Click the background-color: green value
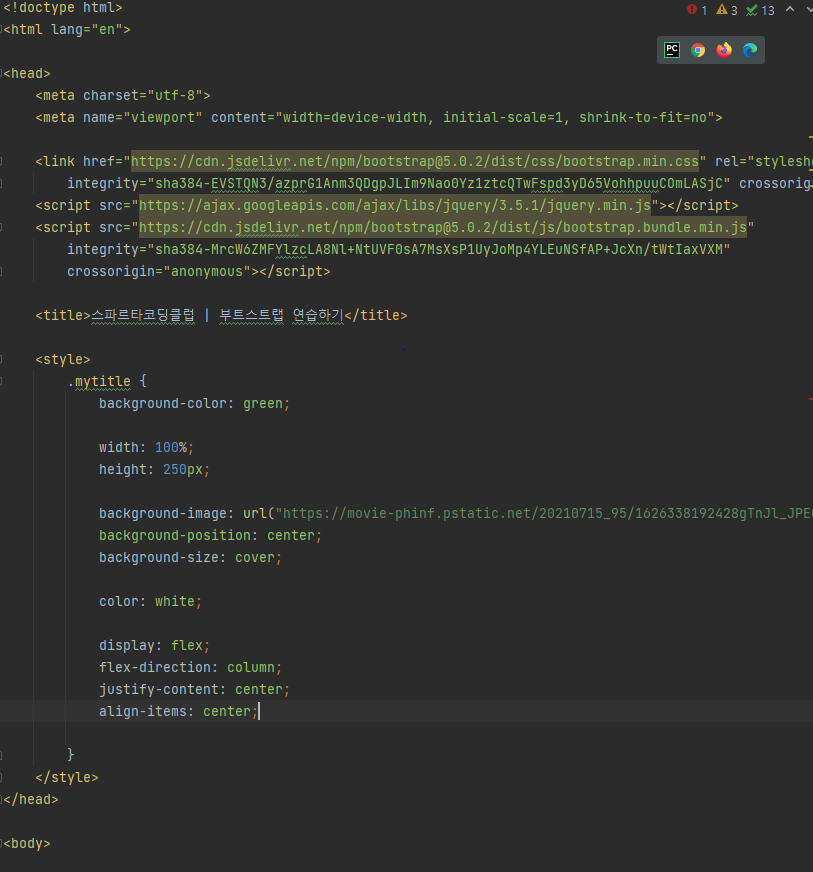The image size is (813, 872). coord(262,403)
